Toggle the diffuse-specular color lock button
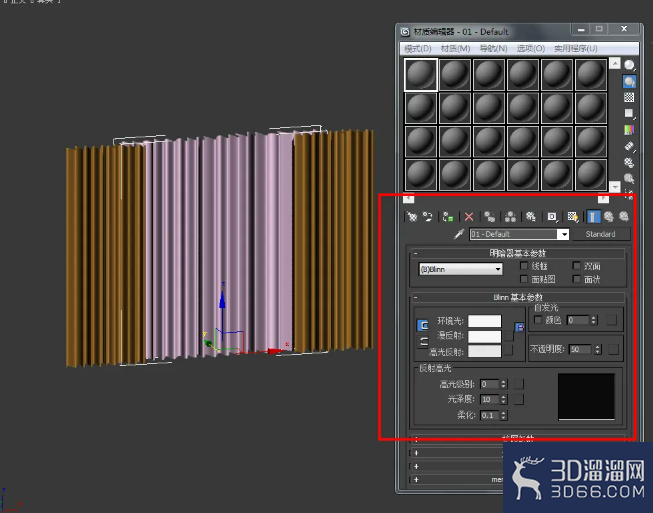Screen dimensions: 653x513 [x=423, y=342]
